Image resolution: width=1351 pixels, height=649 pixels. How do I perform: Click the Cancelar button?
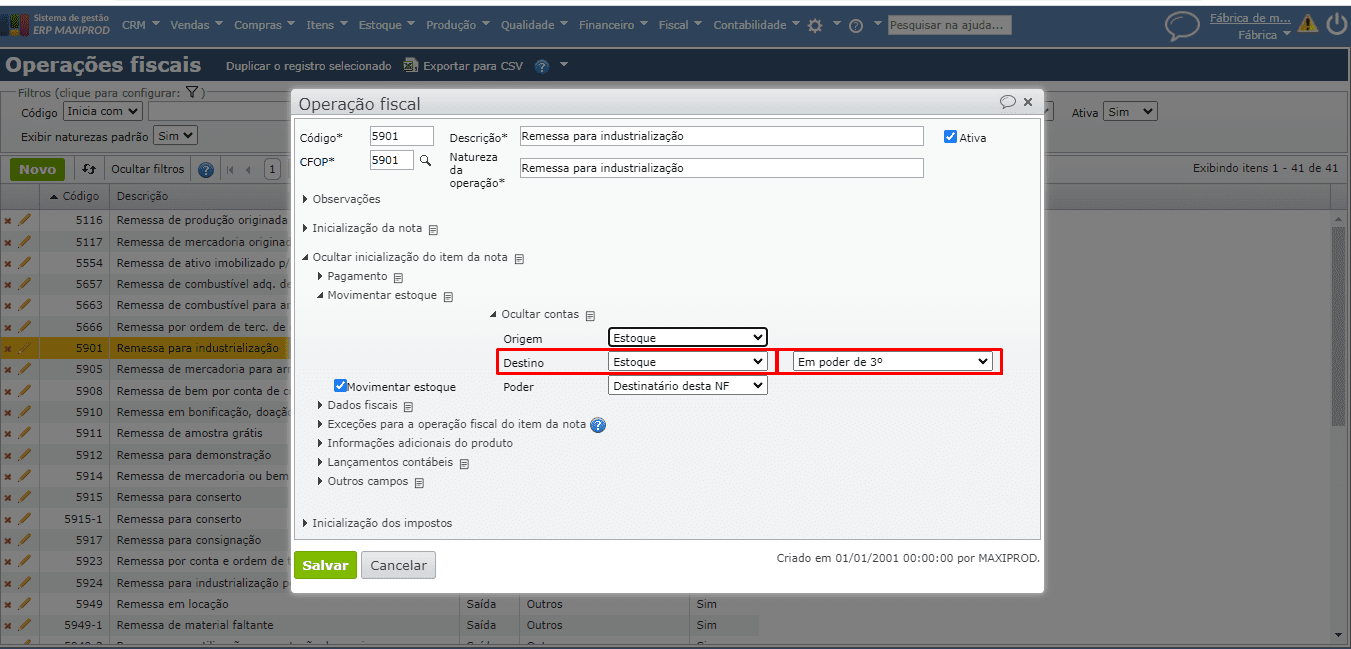398,565
